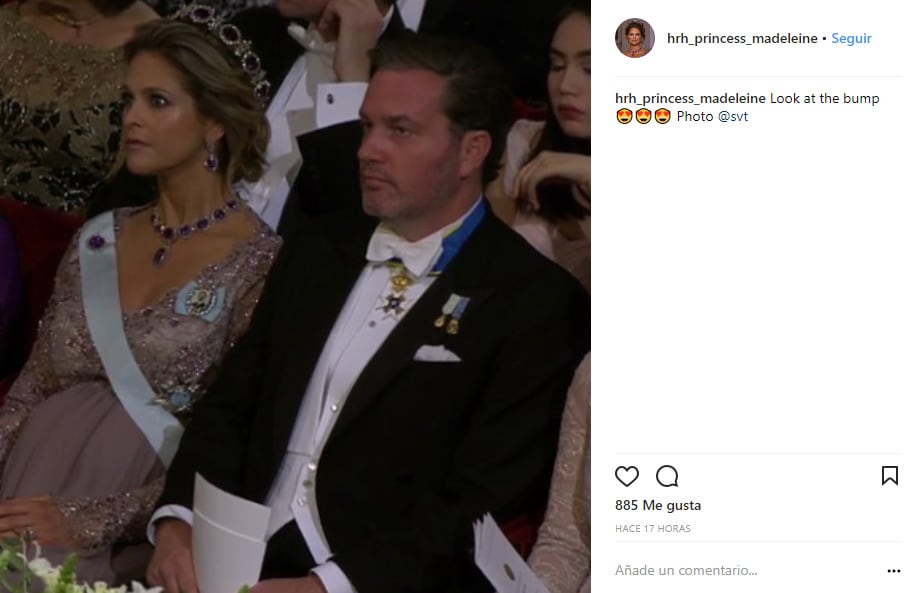
Task: Click the medals on the man's lapel
Action: click(x=452, y=314)
